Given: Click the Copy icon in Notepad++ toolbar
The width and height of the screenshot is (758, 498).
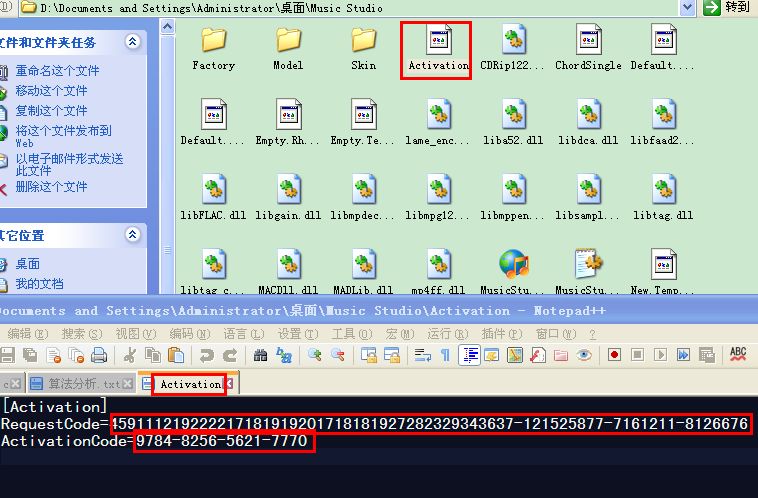Looking at the screenshot, I should [x=153, y=355].
